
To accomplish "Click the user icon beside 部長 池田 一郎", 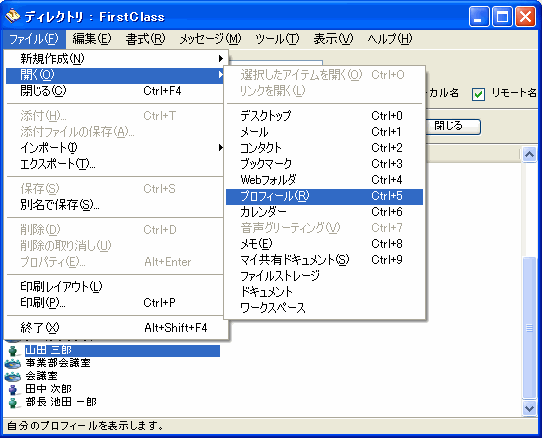I will point(13,403).
